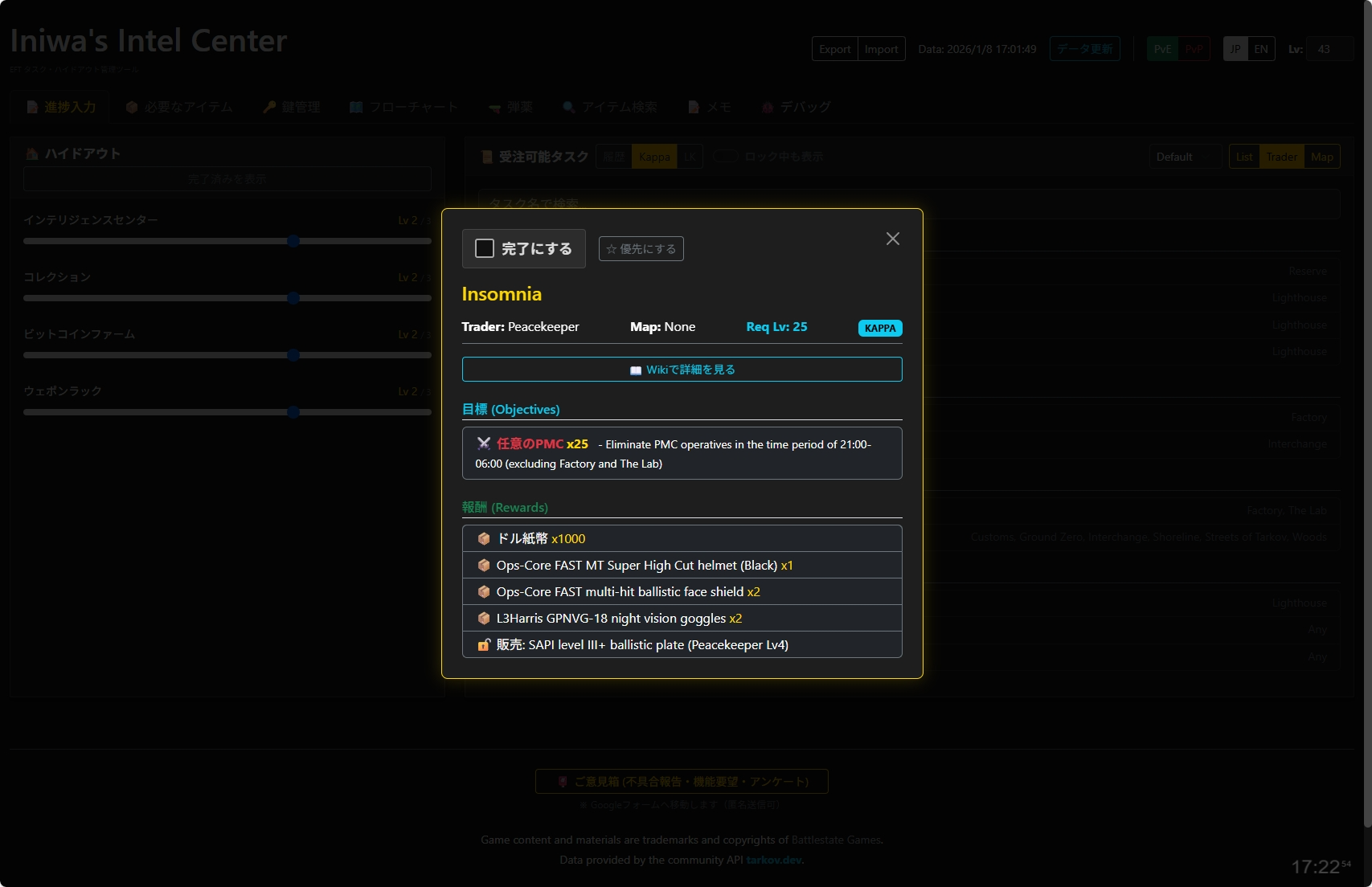Adjust the インテリジェンスセンター level slider
The image size is (1372, 887).
[293, 241]
